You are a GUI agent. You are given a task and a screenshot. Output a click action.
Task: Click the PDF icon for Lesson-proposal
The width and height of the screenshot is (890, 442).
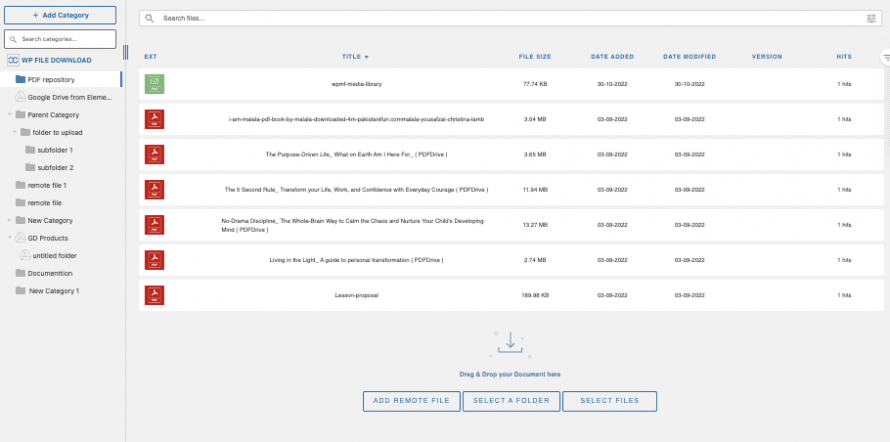pyautogui.click(x=154, y=295)
